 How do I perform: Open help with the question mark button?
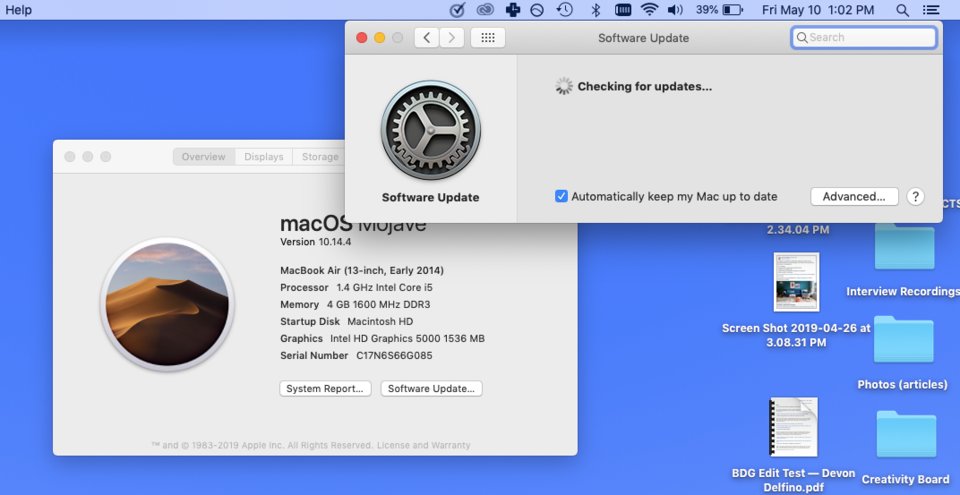coord(915,197)
